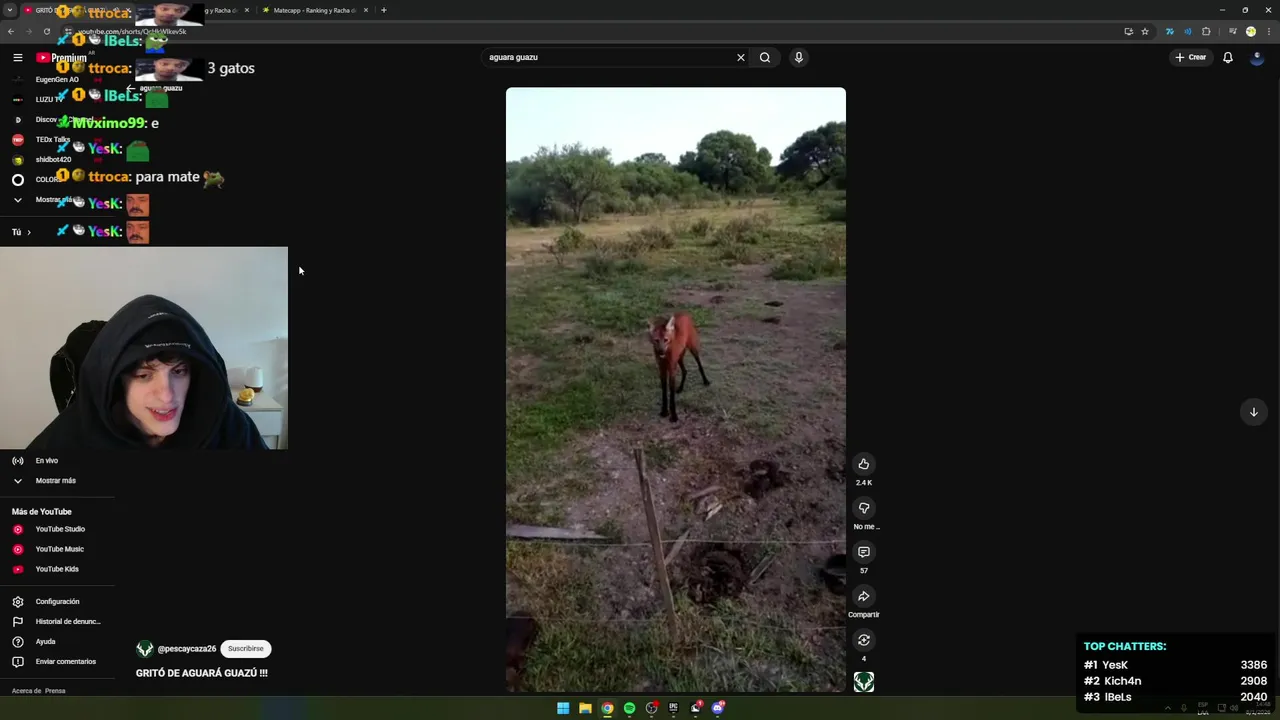Bookmark this page with the star icon

pos(1145,31)
